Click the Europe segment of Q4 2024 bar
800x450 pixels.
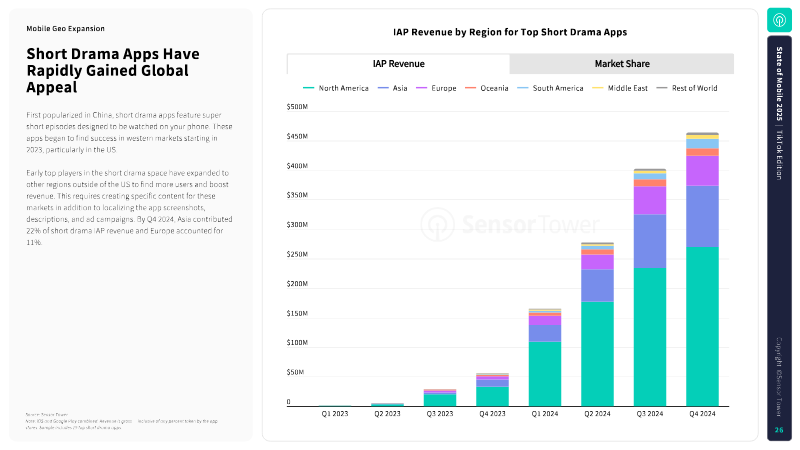702,170
